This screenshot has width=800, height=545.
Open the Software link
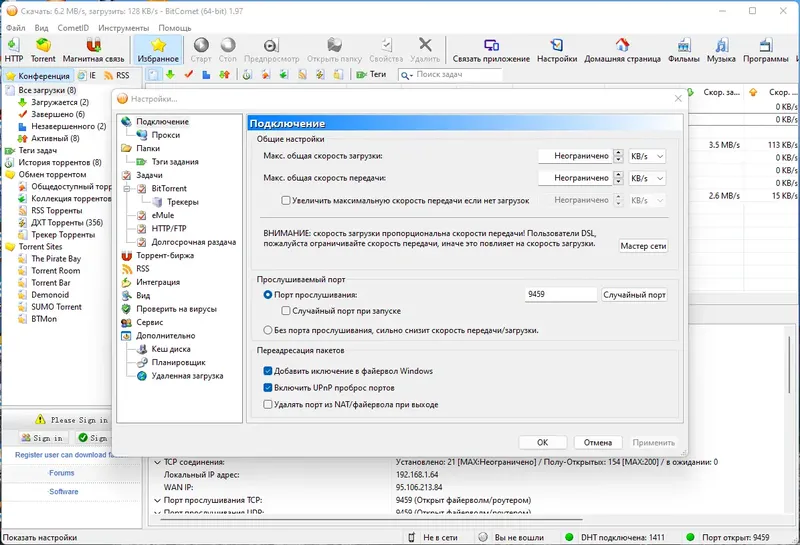(x=64, y=491)
